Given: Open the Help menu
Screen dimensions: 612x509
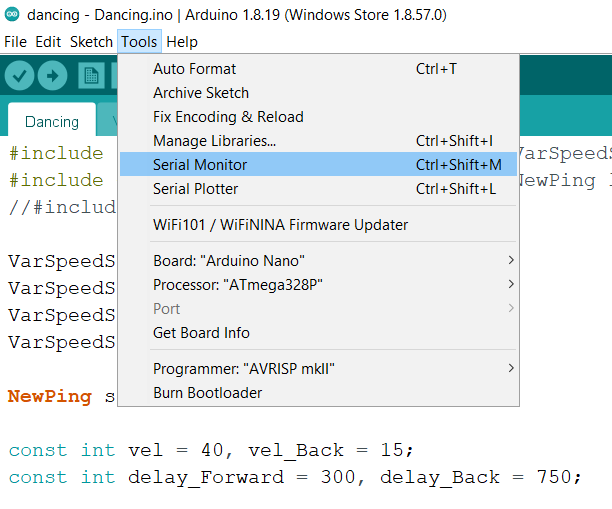Looking at the screenshot, I should click(x=182, y=42).
